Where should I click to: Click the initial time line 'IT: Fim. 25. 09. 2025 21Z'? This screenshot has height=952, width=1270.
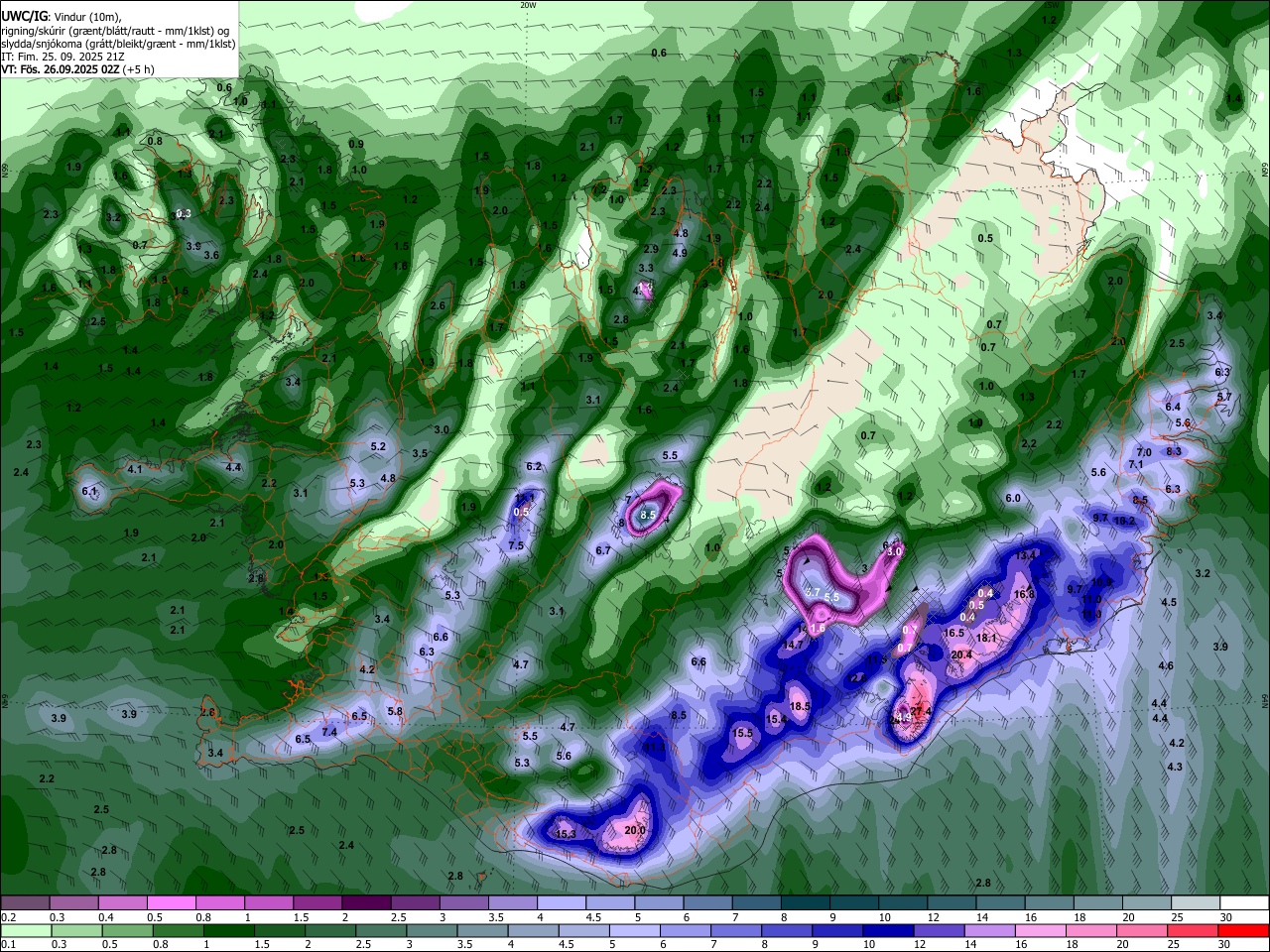62,57
